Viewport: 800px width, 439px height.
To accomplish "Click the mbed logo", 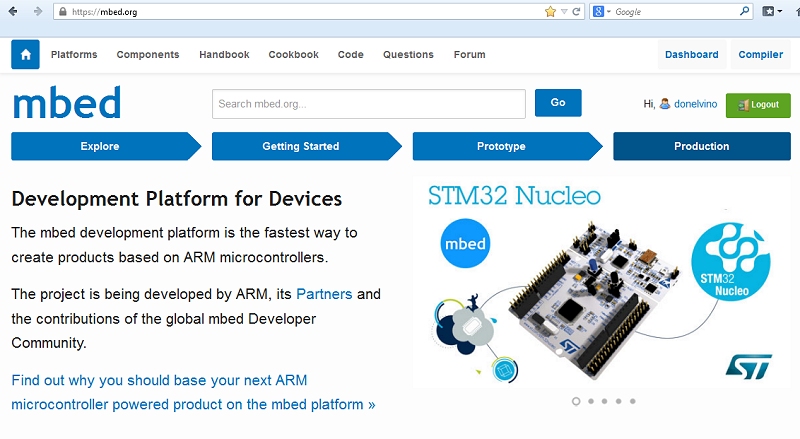I will [66, 103].
